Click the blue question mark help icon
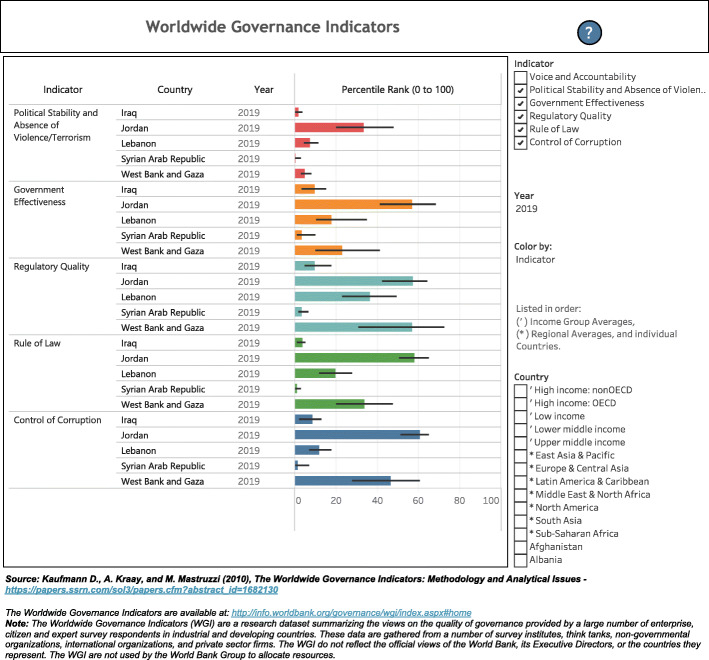Viewport: 709px width, 660px height. pyautogui.click(x=590, y=33)
